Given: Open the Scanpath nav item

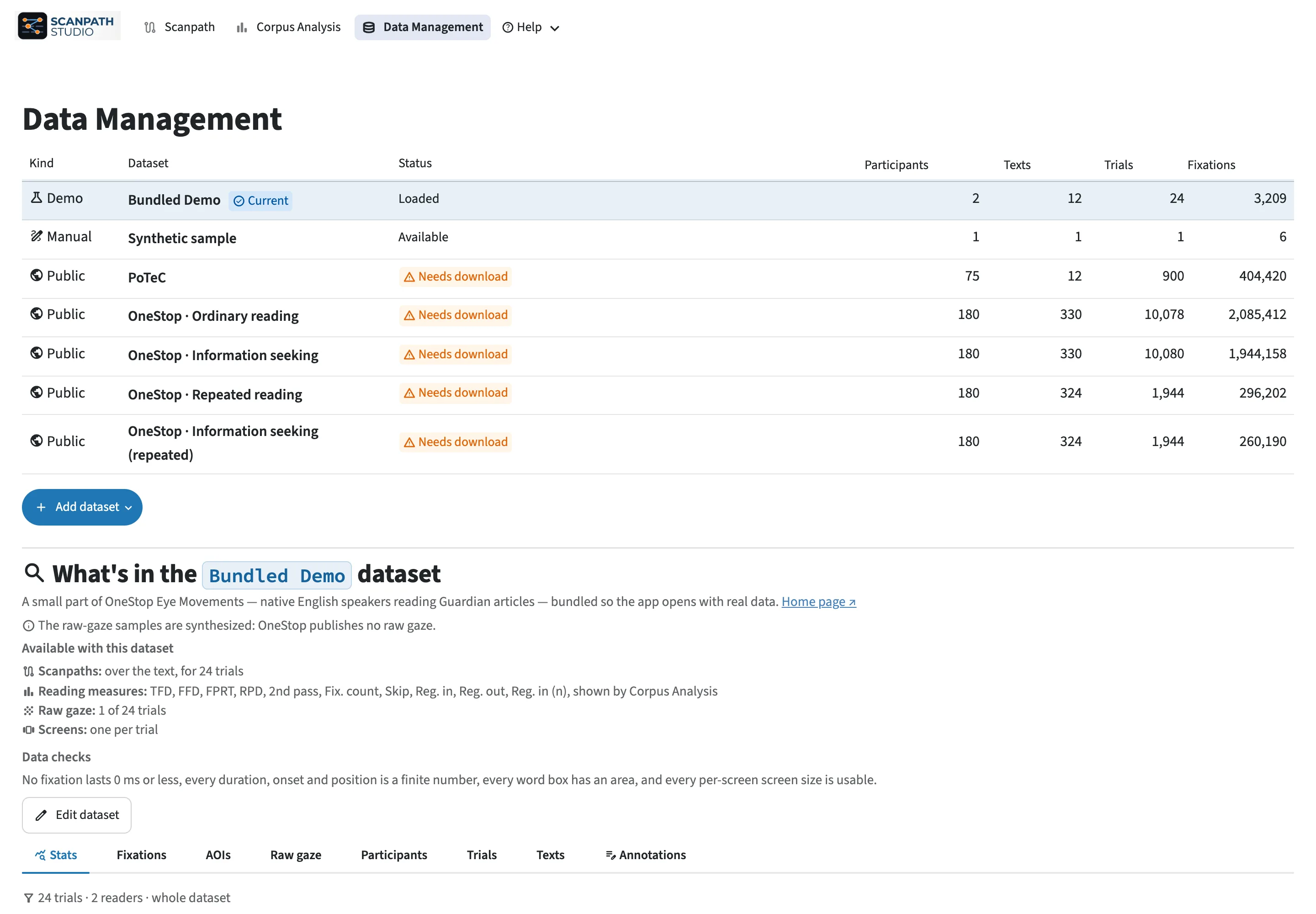Looking at the screenshot, I should pyautogui.click(x=179, y=27).
